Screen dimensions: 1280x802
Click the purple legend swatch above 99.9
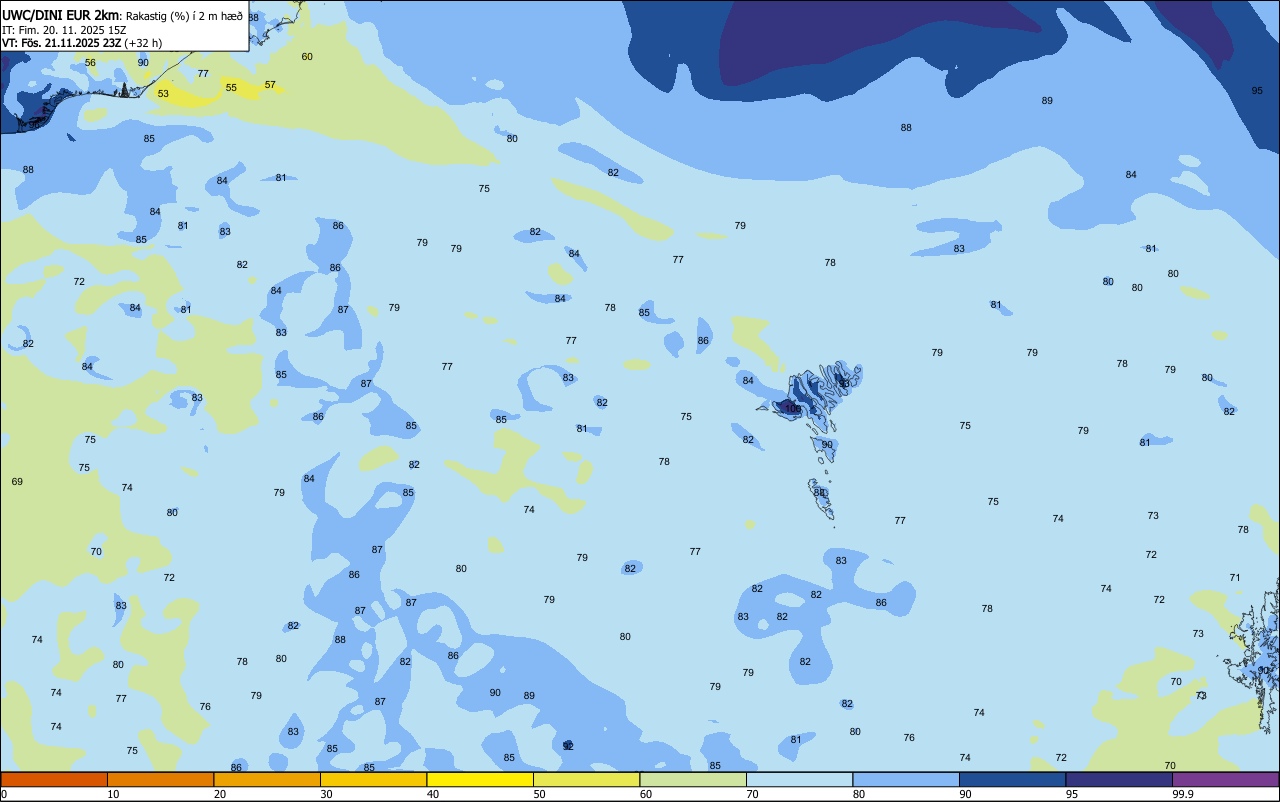click(x=1225, y=779)
